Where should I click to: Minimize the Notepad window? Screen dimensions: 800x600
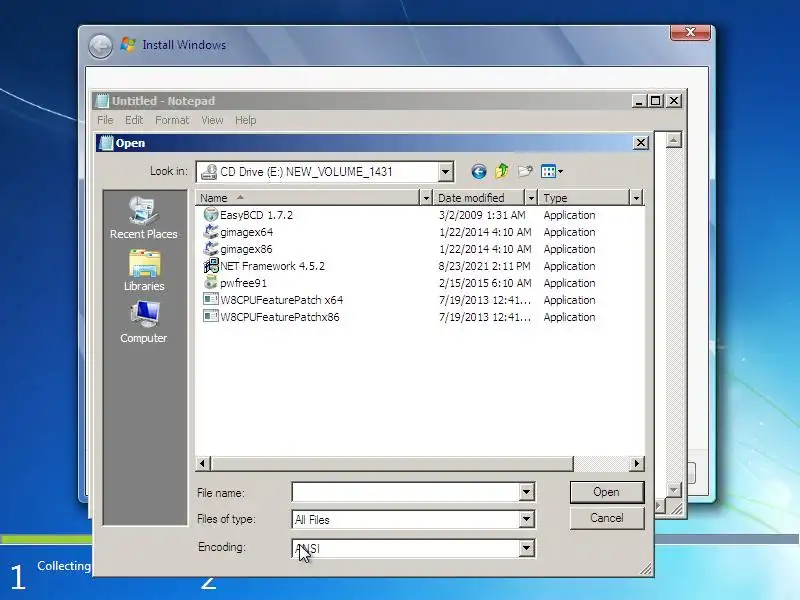point(639,101)
